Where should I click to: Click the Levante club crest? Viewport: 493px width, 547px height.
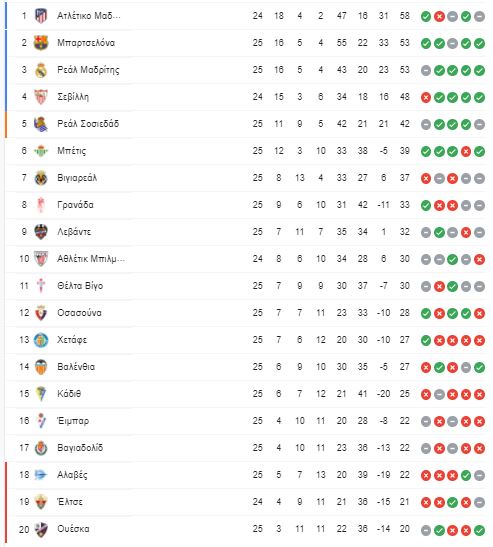[x=41, y=232]
